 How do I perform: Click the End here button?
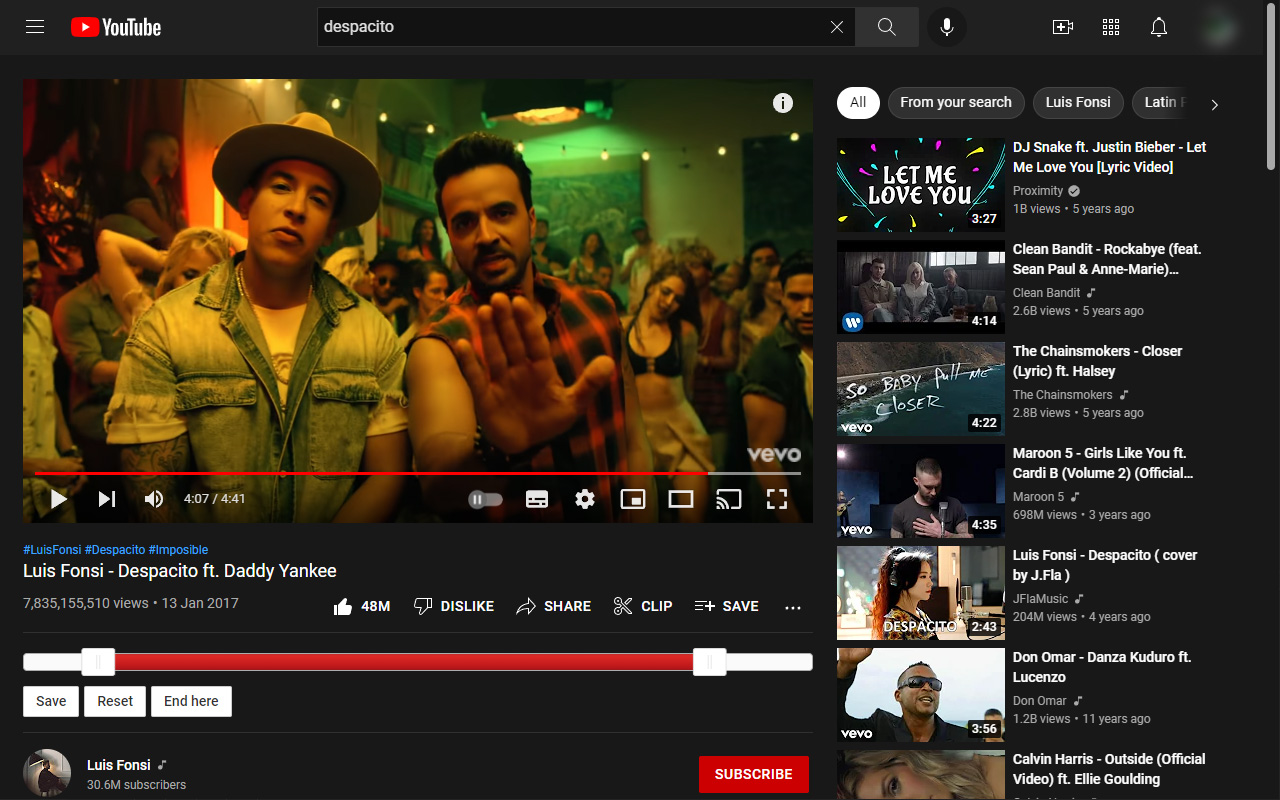[x=191, y=701]
